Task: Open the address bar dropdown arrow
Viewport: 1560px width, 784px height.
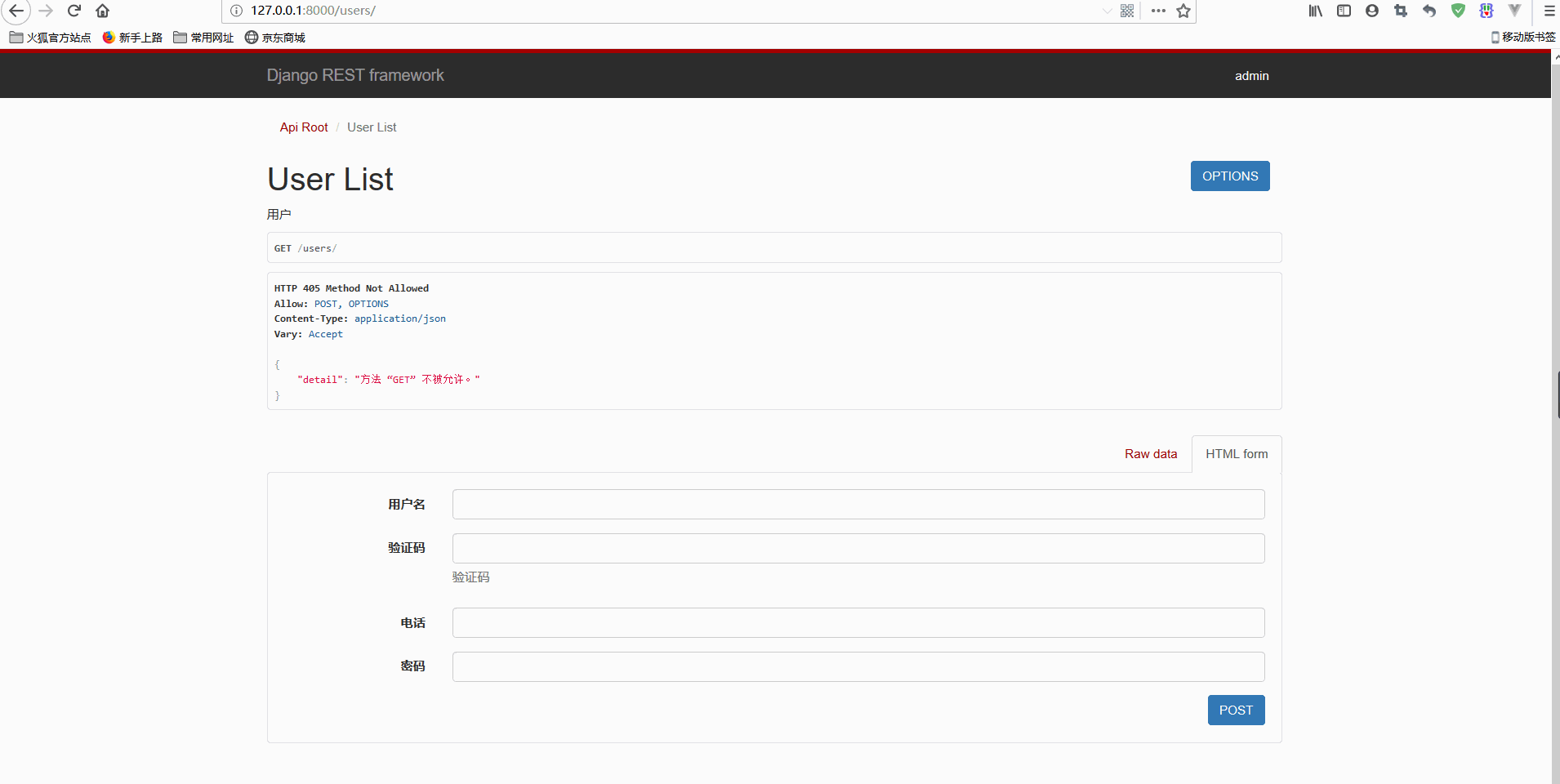Action: click(1108, 11)
